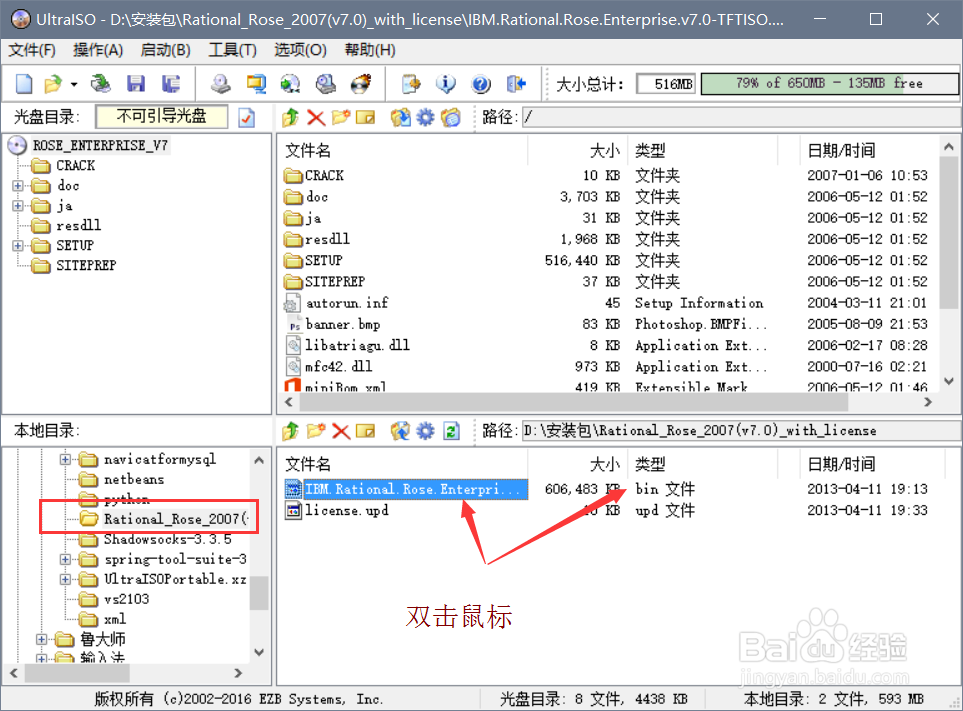Select the netbeans folder in local tree
The height and width of the screenshot is (711, 963).
click(x=134, y=480)
